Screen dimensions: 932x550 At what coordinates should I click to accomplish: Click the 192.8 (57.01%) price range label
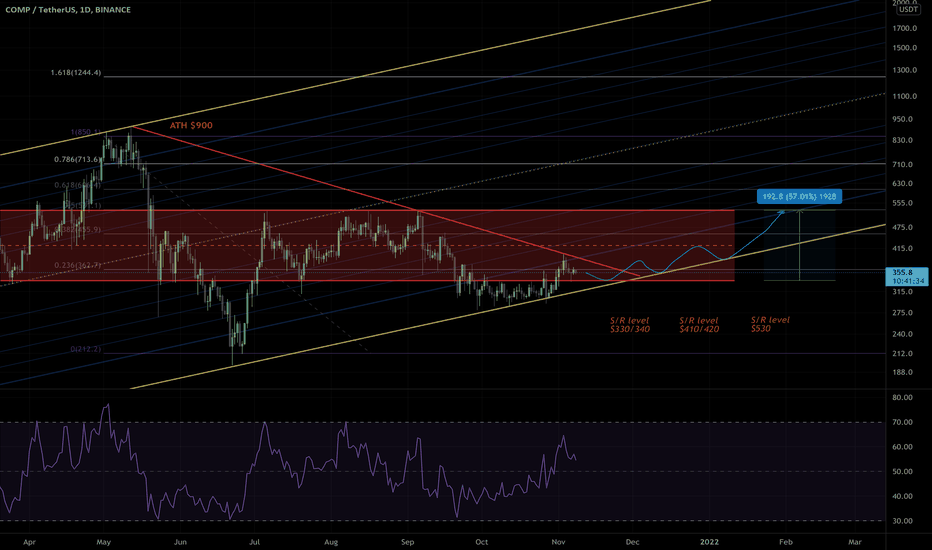[x=799, y=196]
